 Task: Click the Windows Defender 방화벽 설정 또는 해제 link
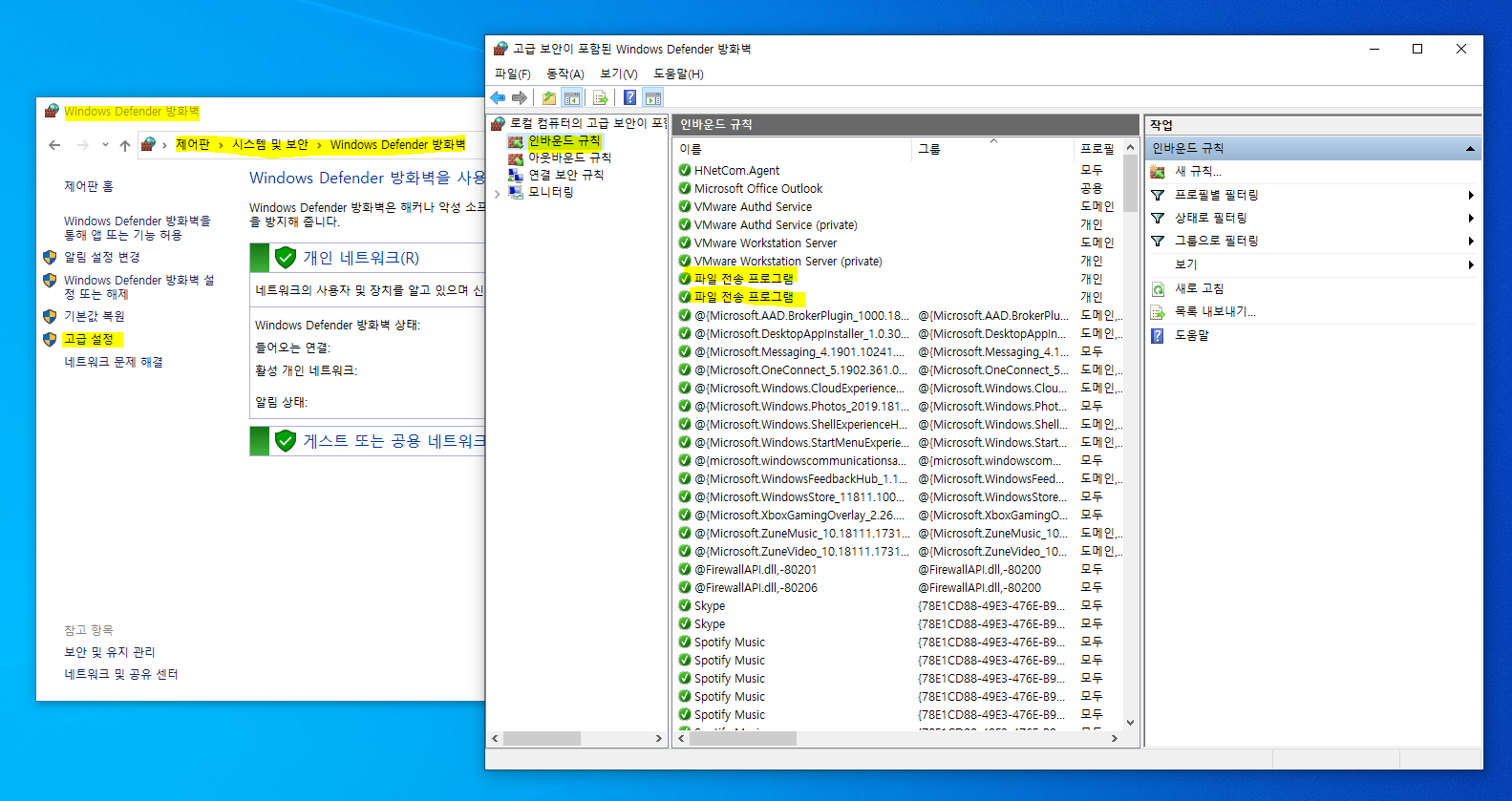(x=139, y=287)
